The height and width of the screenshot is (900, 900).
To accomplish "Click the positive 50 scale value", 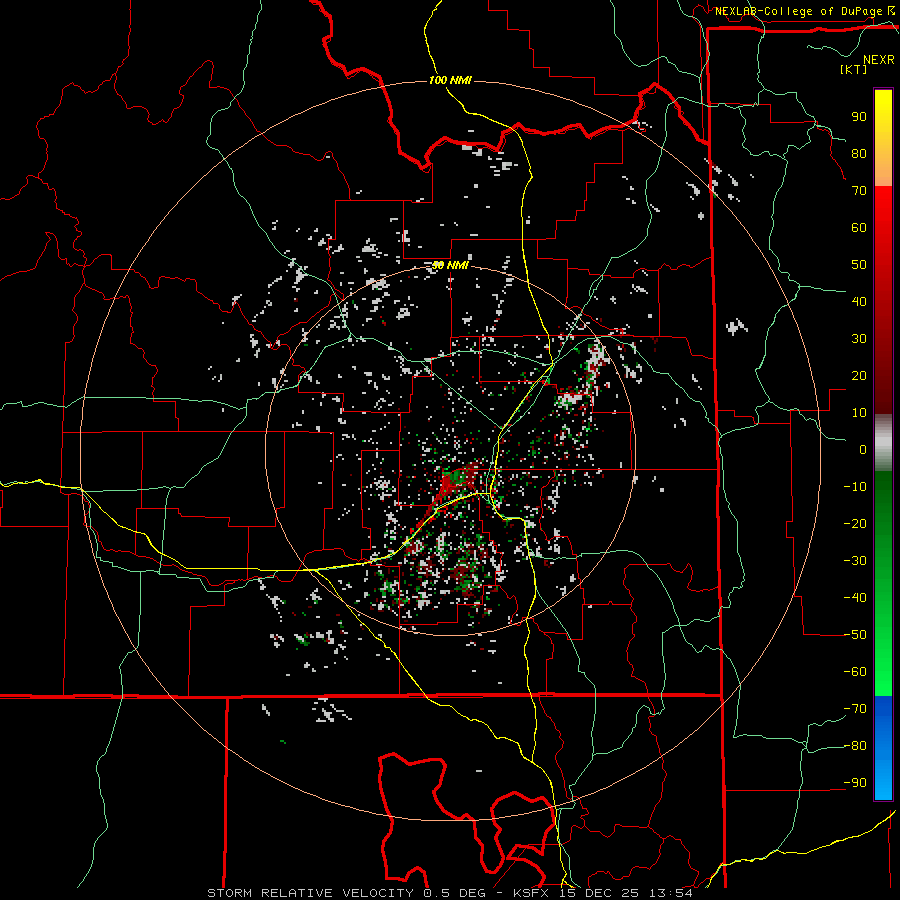I will coord(859,265).
